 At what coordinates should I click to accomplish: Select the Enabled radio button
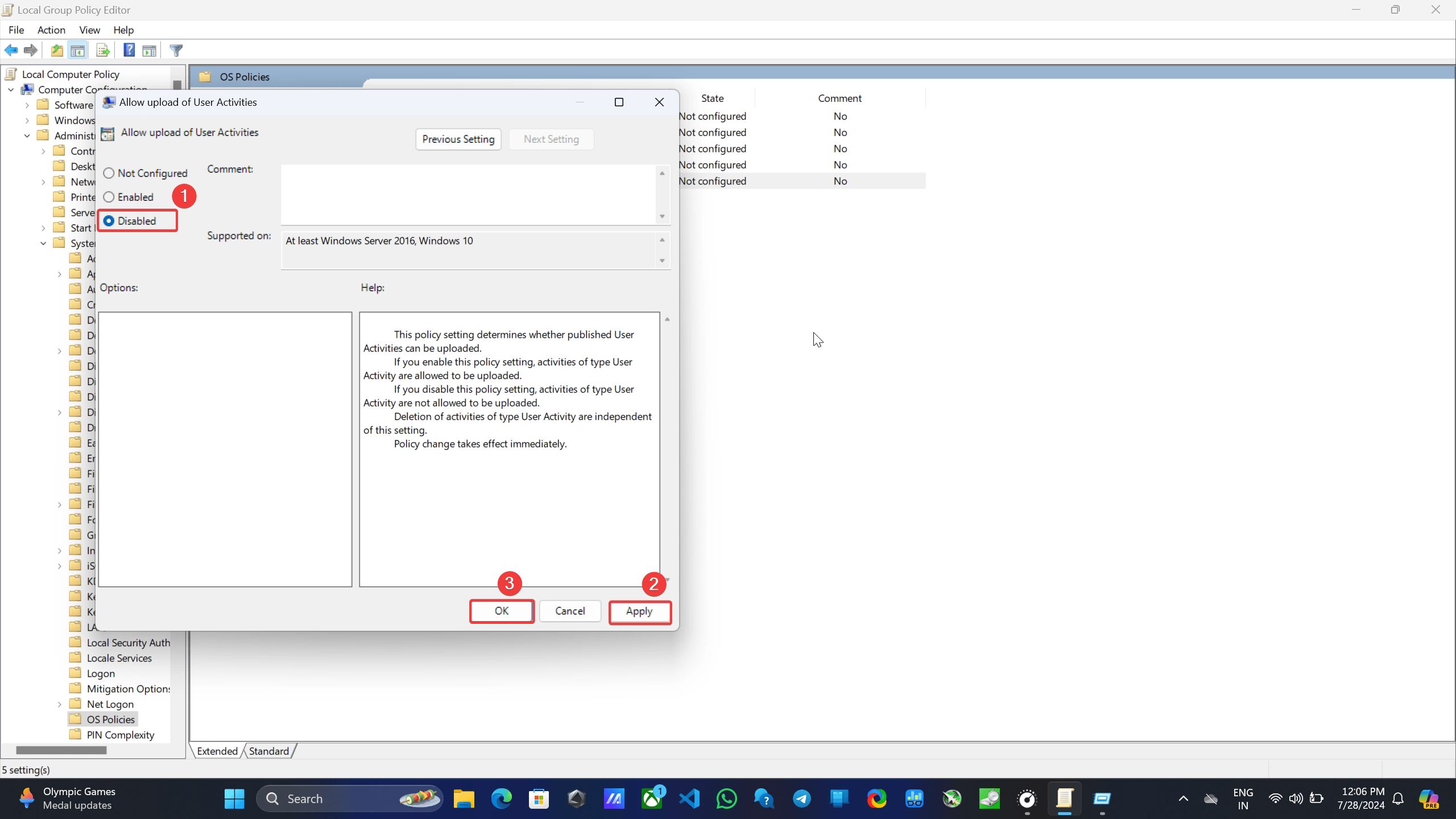[108, 197]
